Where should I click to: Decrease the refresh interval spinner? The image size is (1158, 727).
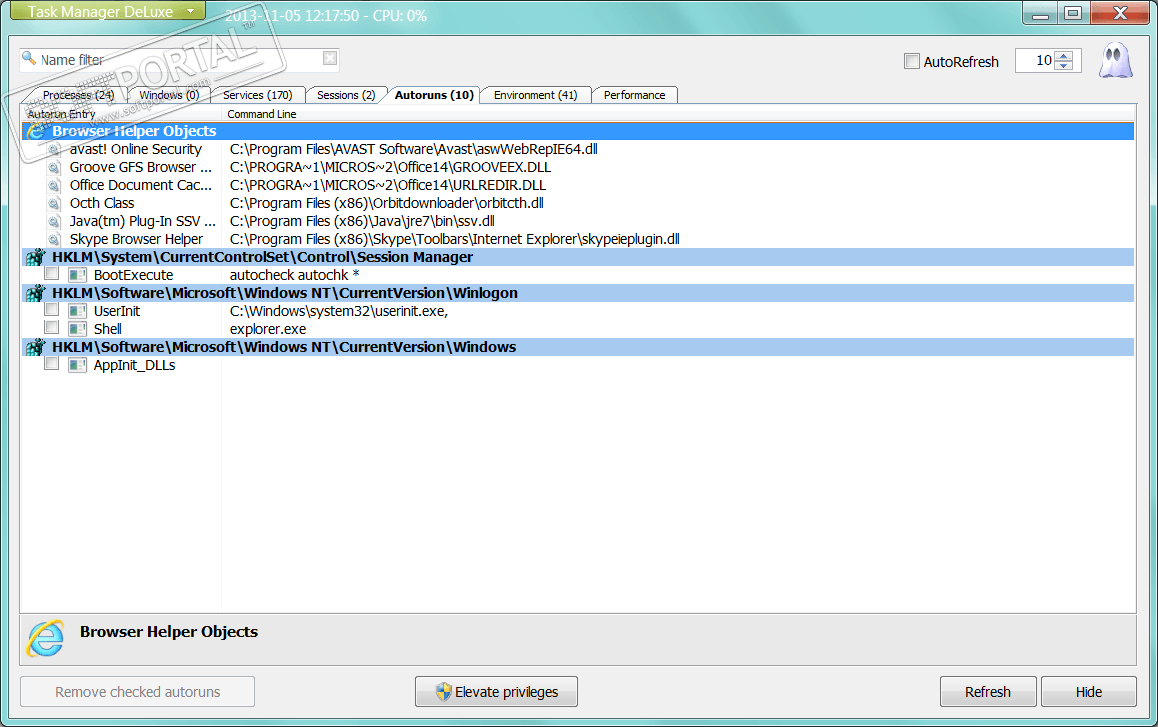1063,66
